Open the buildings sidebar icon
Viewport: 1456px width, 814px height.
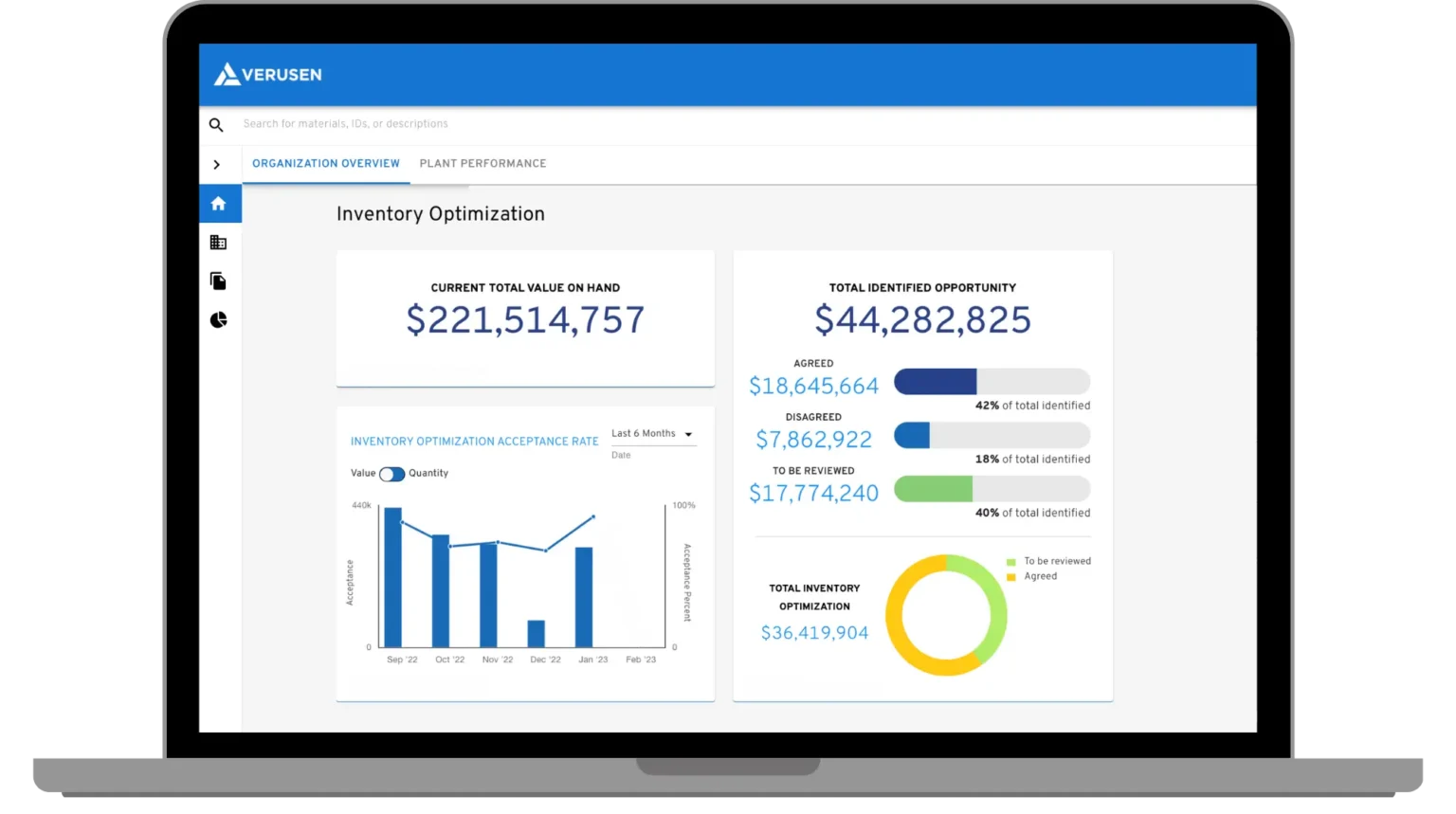(x=218, y=243)
